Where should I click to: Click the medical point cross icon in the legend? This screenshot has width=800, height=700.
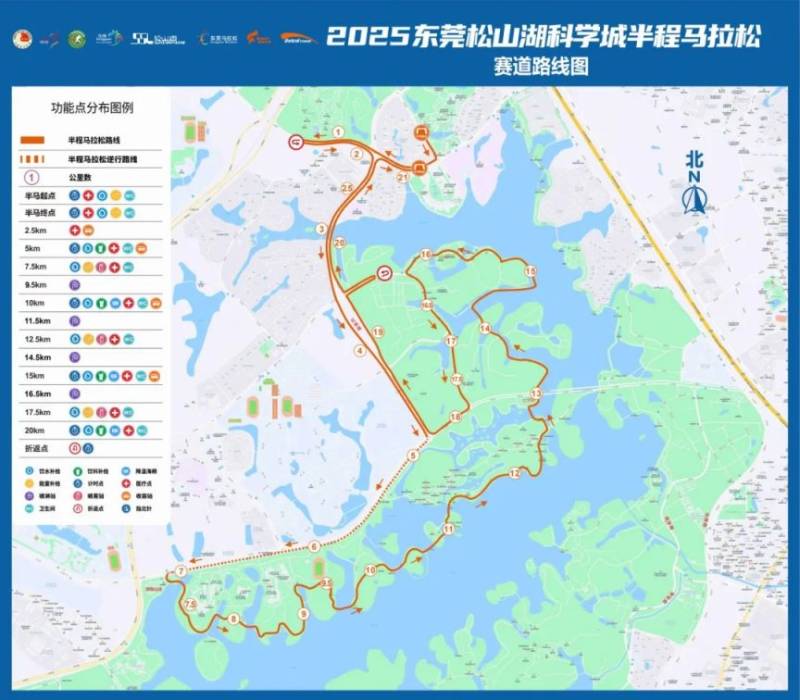click(x=126, y=483)
